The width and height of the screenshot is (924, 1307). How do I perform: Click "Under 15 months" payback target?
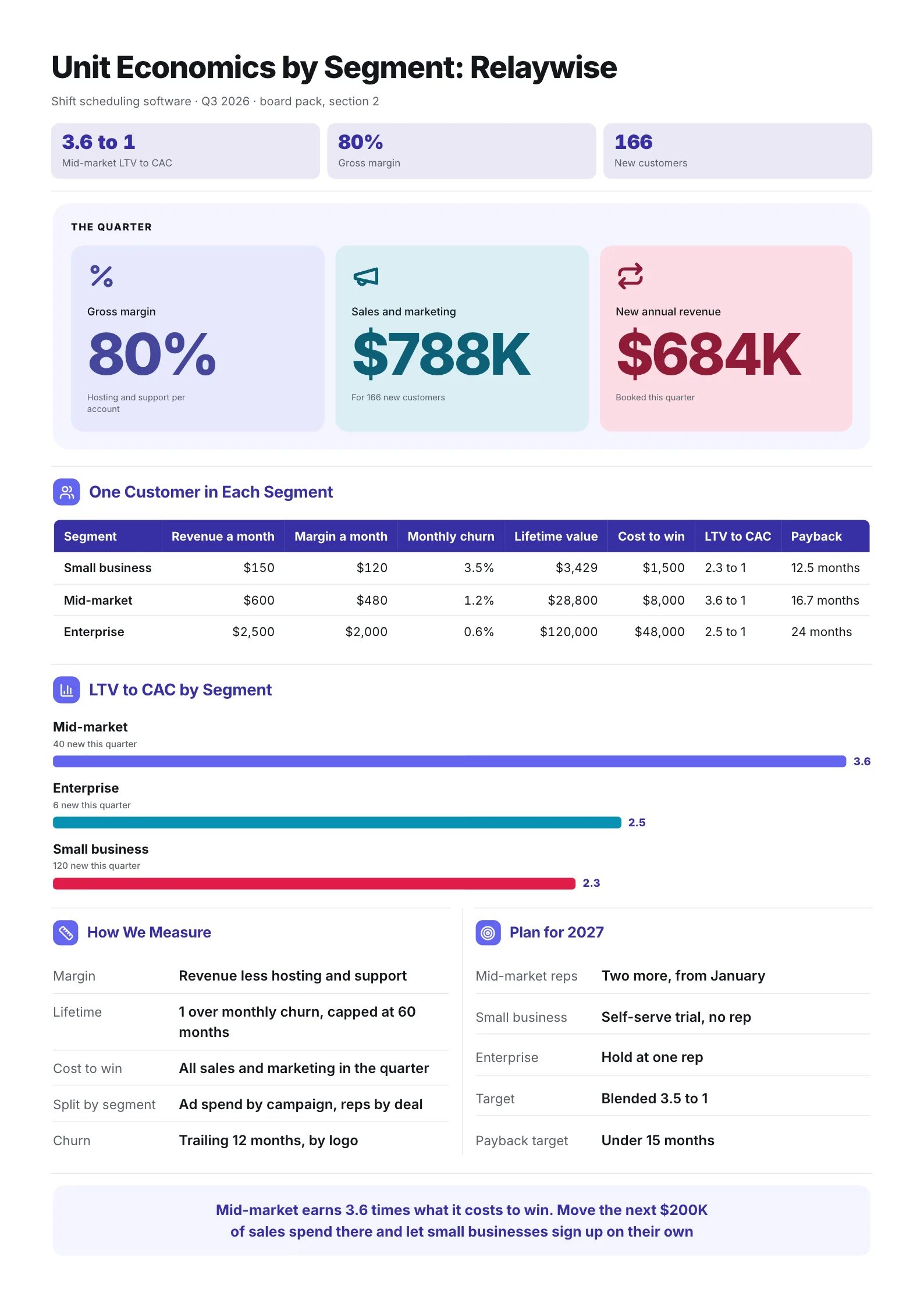[658, 1141]
